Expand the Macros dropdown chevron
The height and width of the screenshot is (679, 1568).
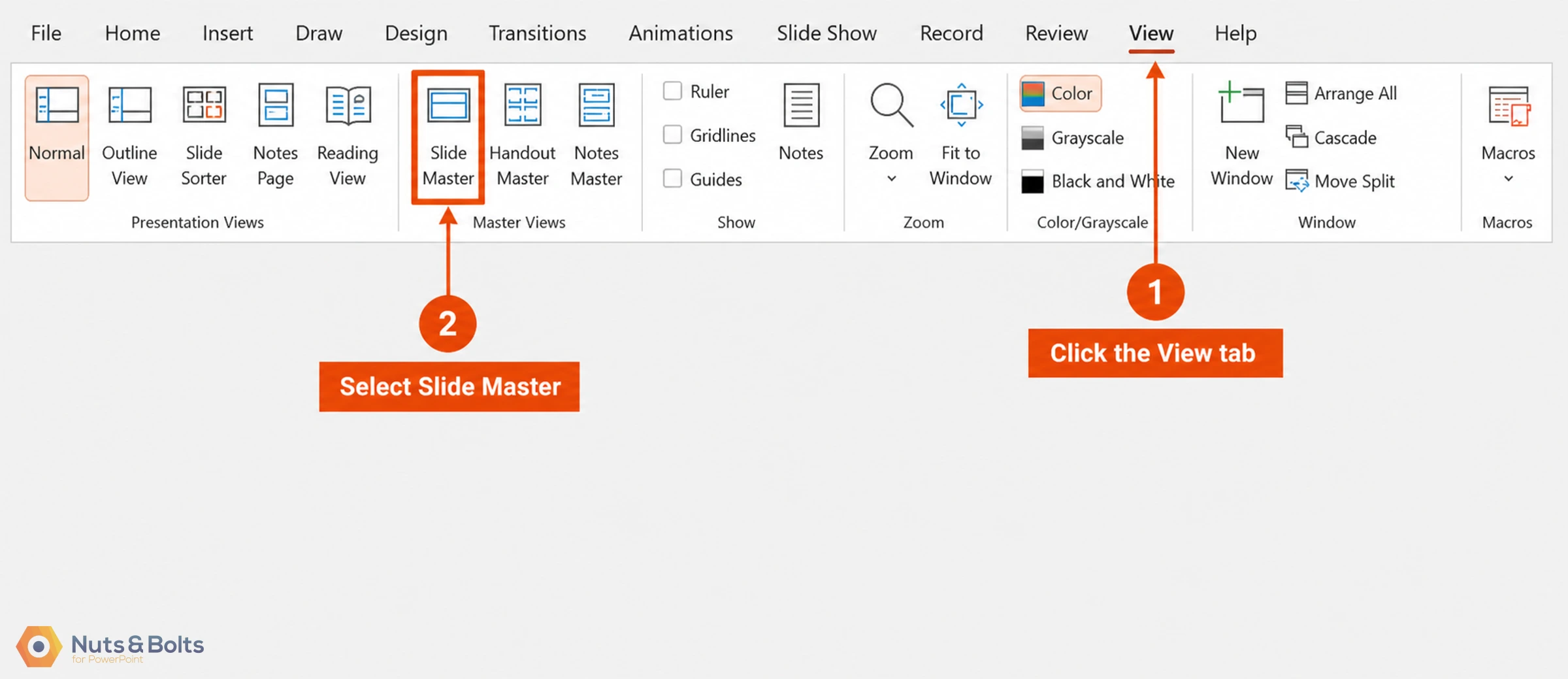pos(1509,178)
